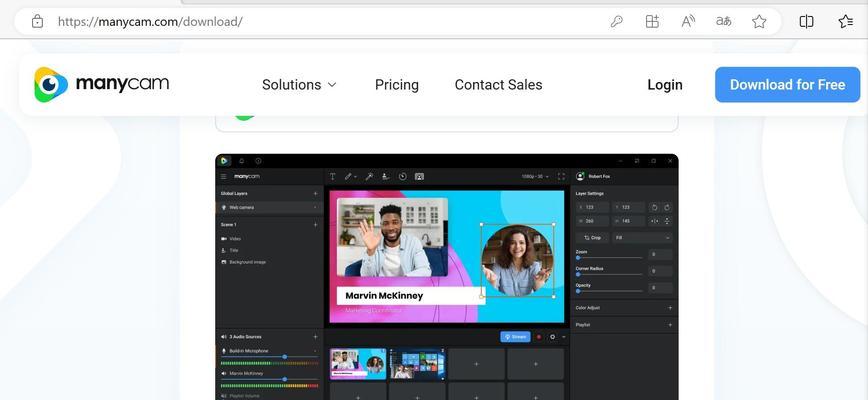This screenshot has height=400, width=868.
Task: Click the manycam.com/download URL in address bar
Action: (x=150, y=22)
